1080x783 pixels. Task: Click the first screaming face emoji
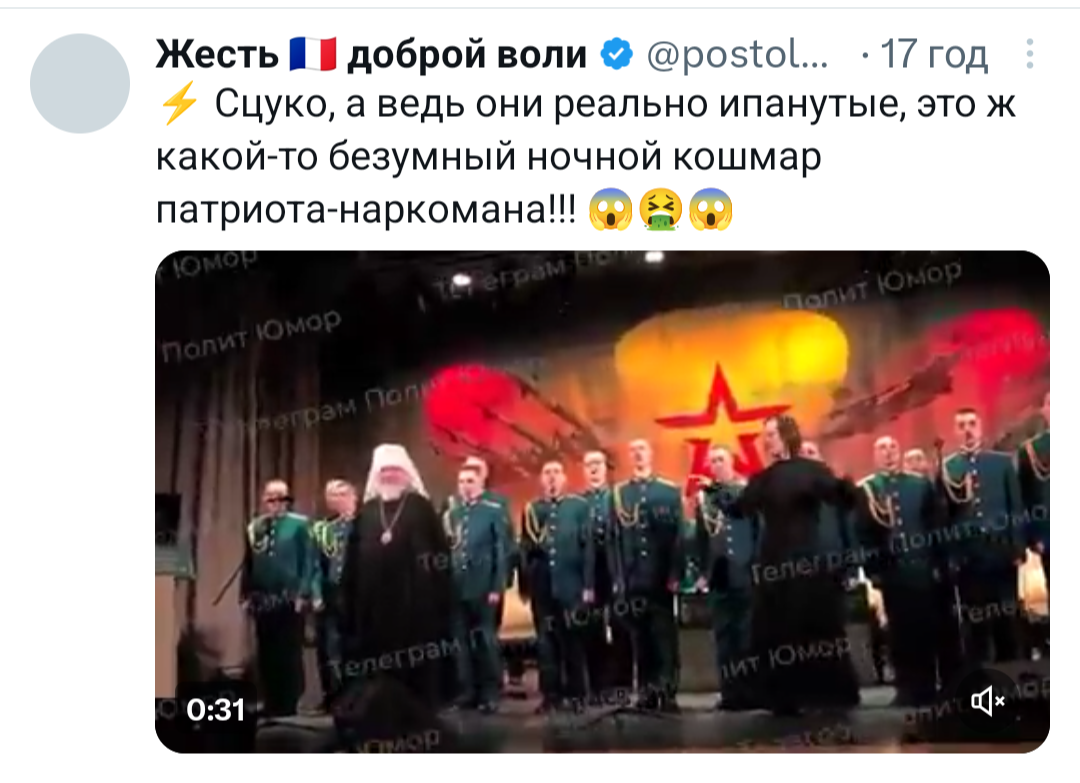pos(610,209)
